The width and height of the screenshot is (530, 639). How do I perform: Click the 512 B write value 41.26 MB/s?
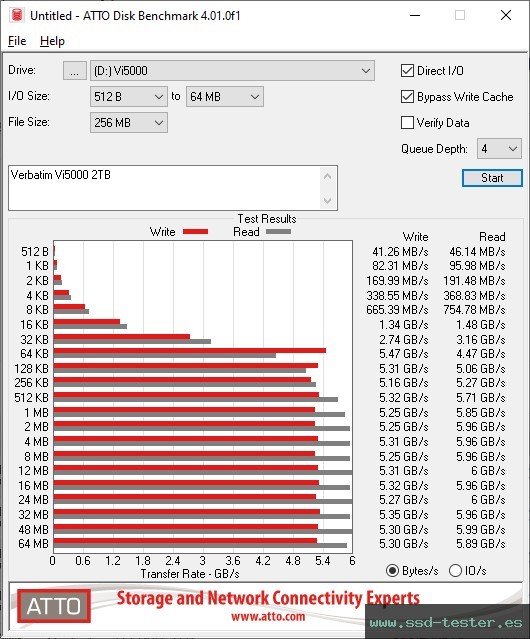(x=400, y=252)
